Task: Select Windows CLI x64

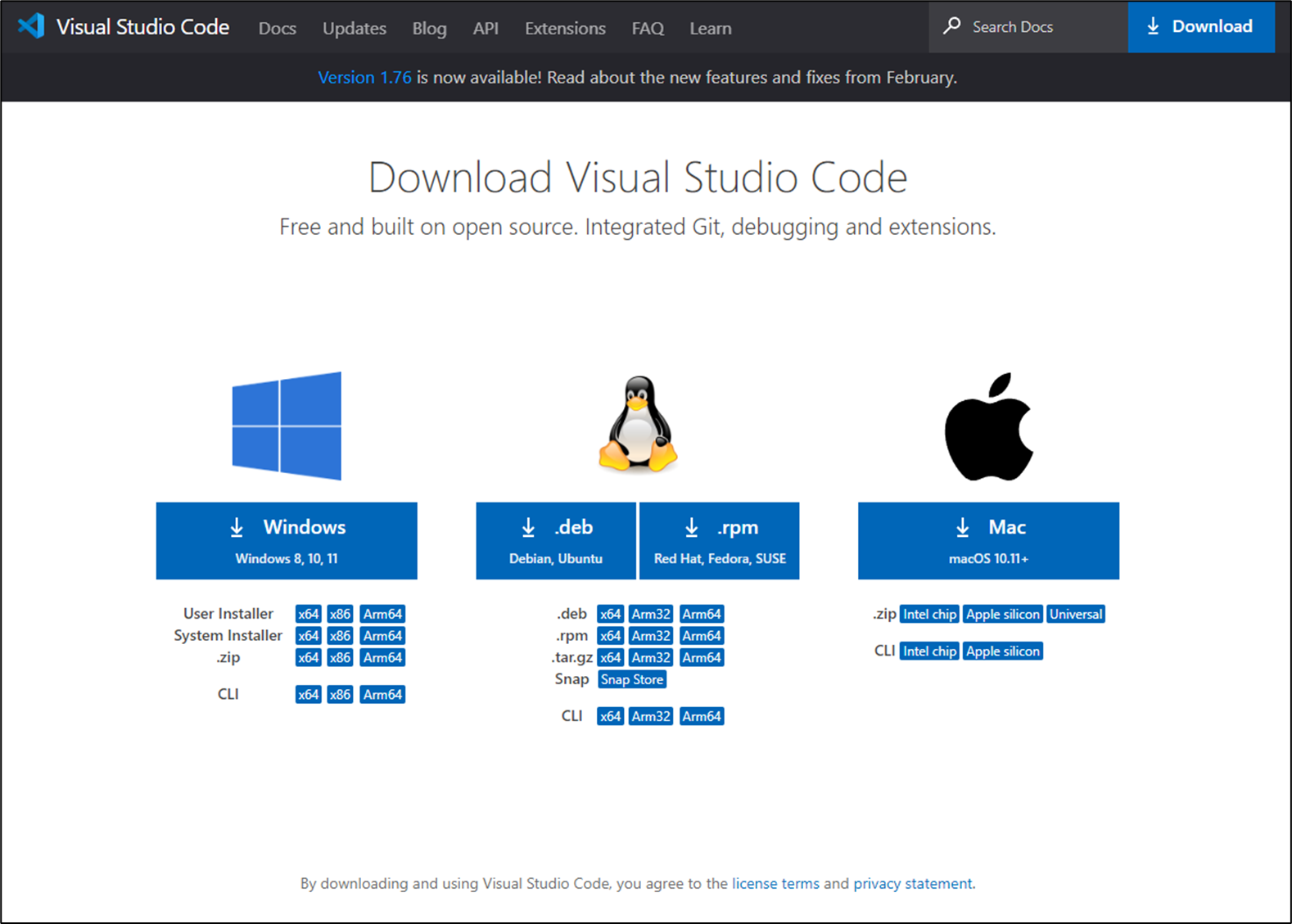Action: pos(309,694)
